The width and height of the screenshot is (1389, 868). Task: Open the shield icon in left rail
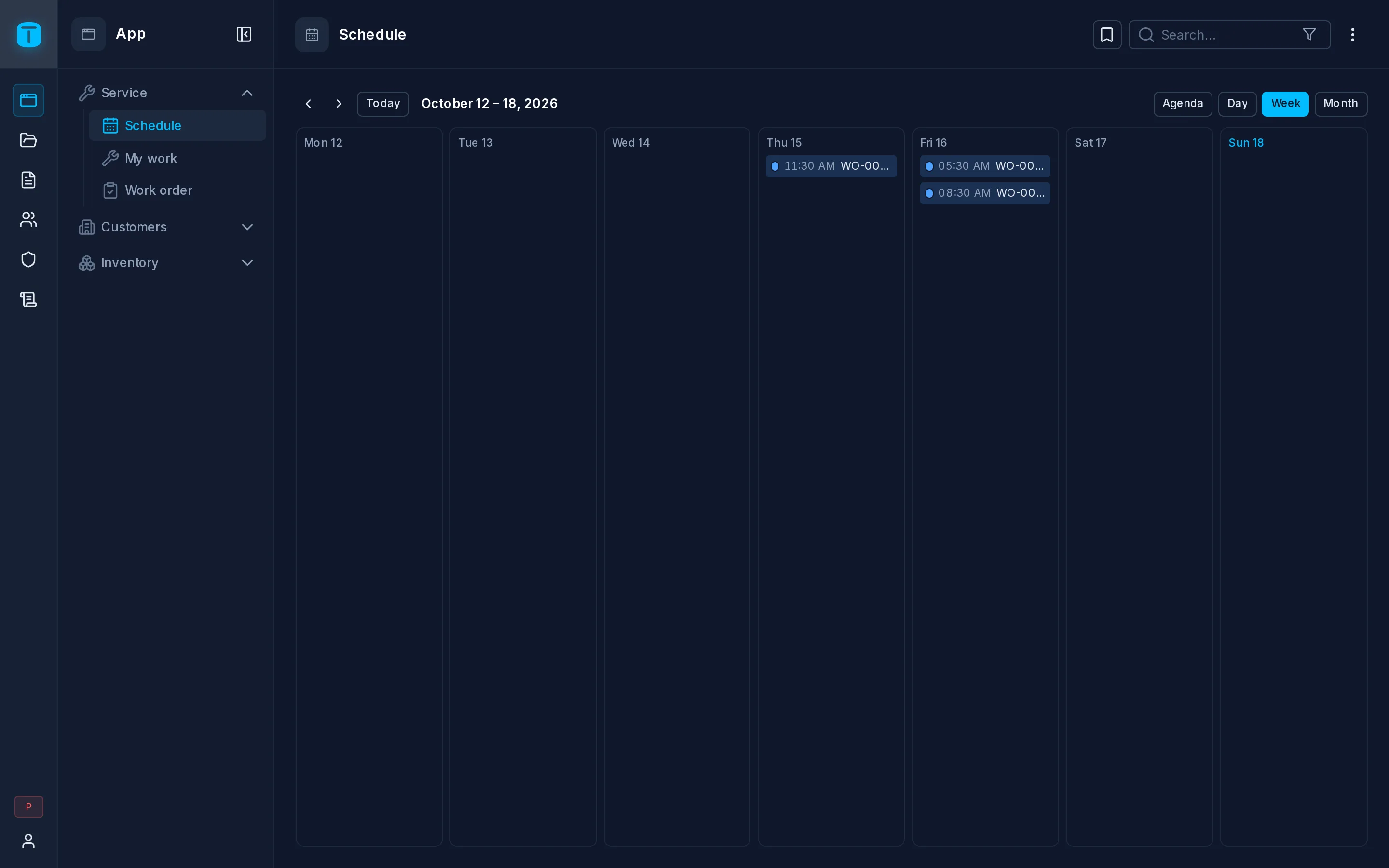[x=28, y=259]
